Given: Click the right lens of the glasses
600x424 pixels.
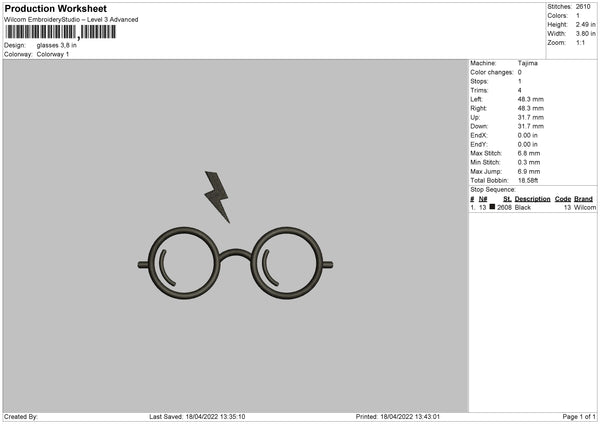Looking at the screenshot, I should (287, 263).
